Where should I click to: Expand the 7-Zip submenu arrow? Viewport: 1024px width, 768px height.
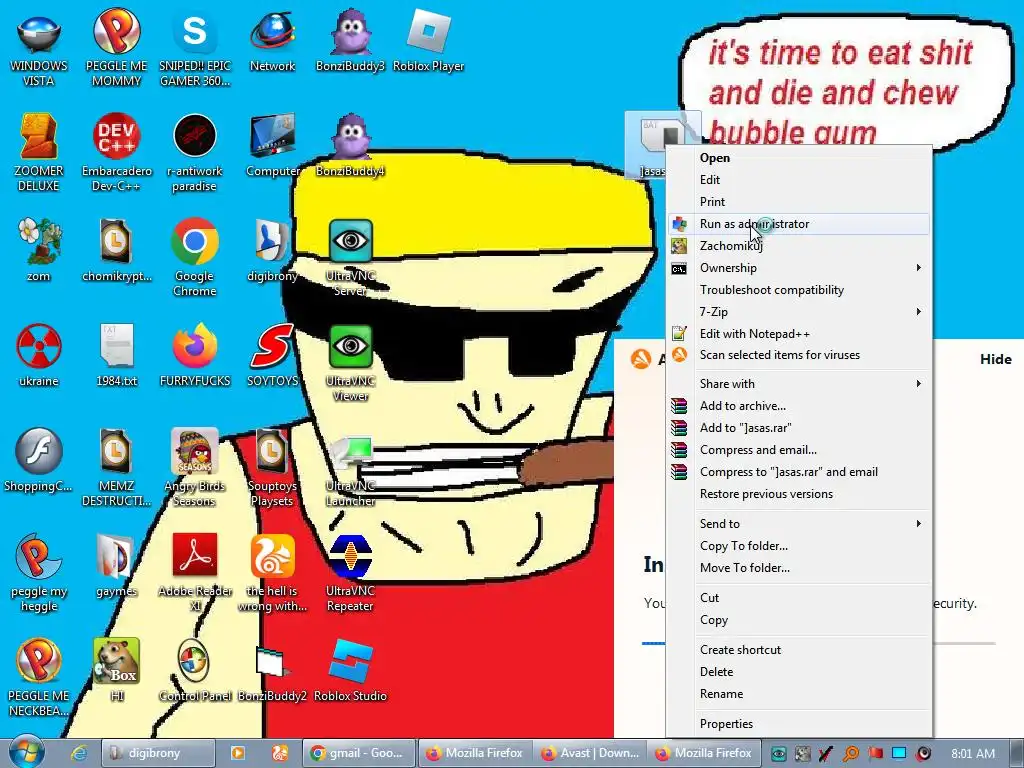click(919, 312)
